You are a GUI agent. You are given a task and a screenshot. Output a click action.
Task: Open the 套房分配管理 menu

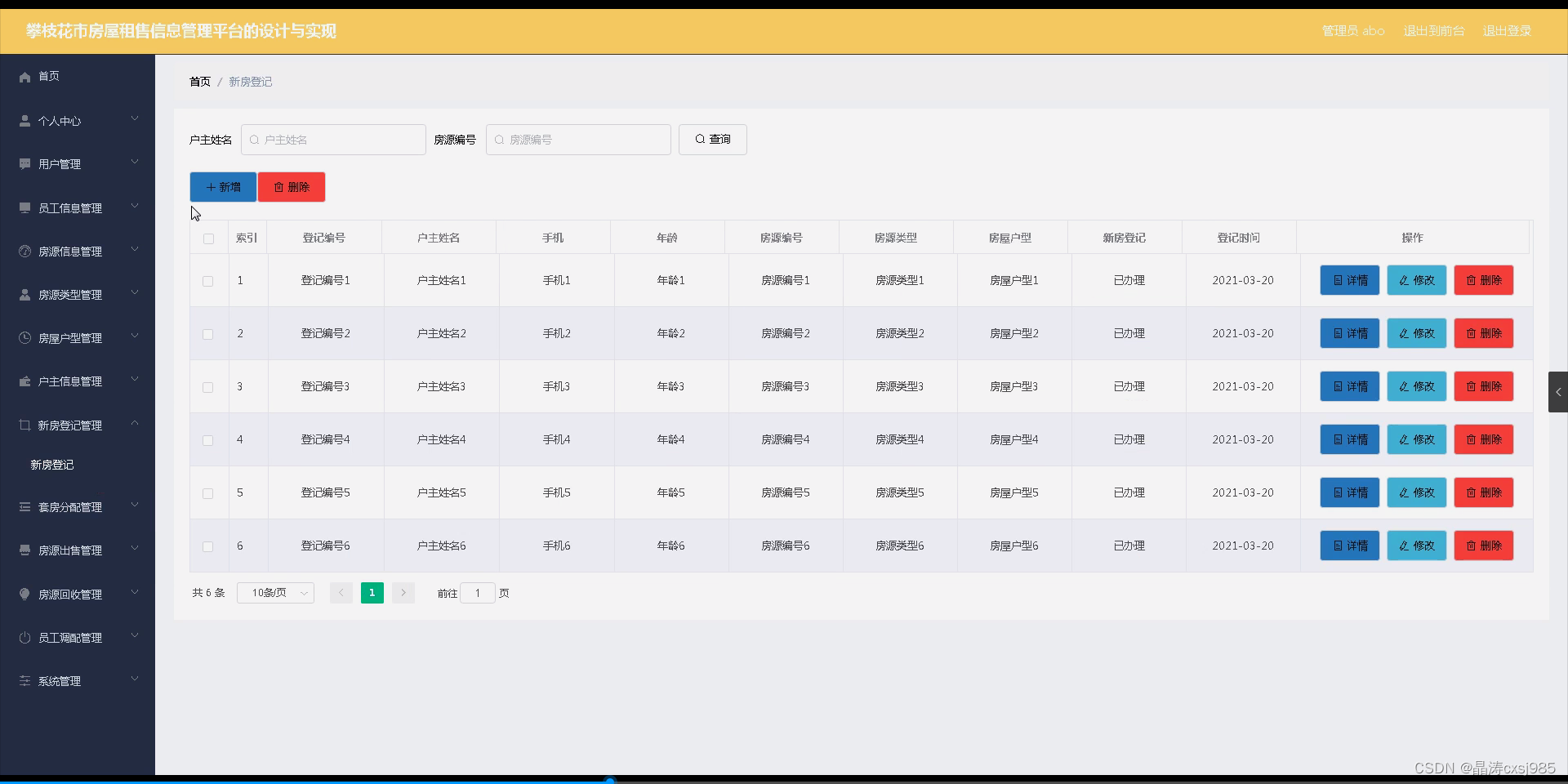pos(78,507)
